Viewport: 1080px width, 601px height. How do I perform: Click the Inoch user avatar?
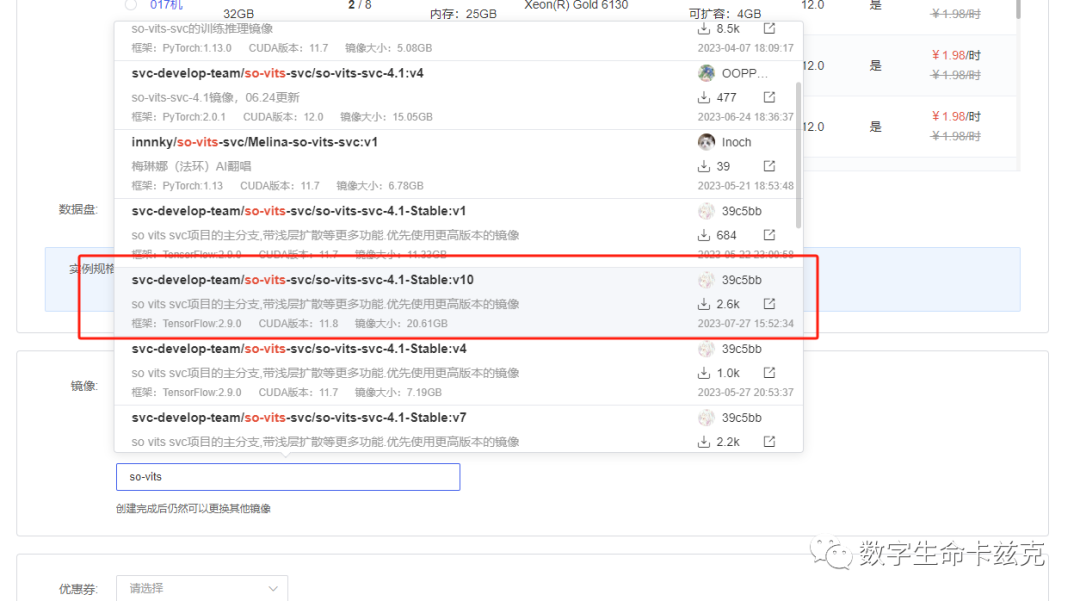706,142
